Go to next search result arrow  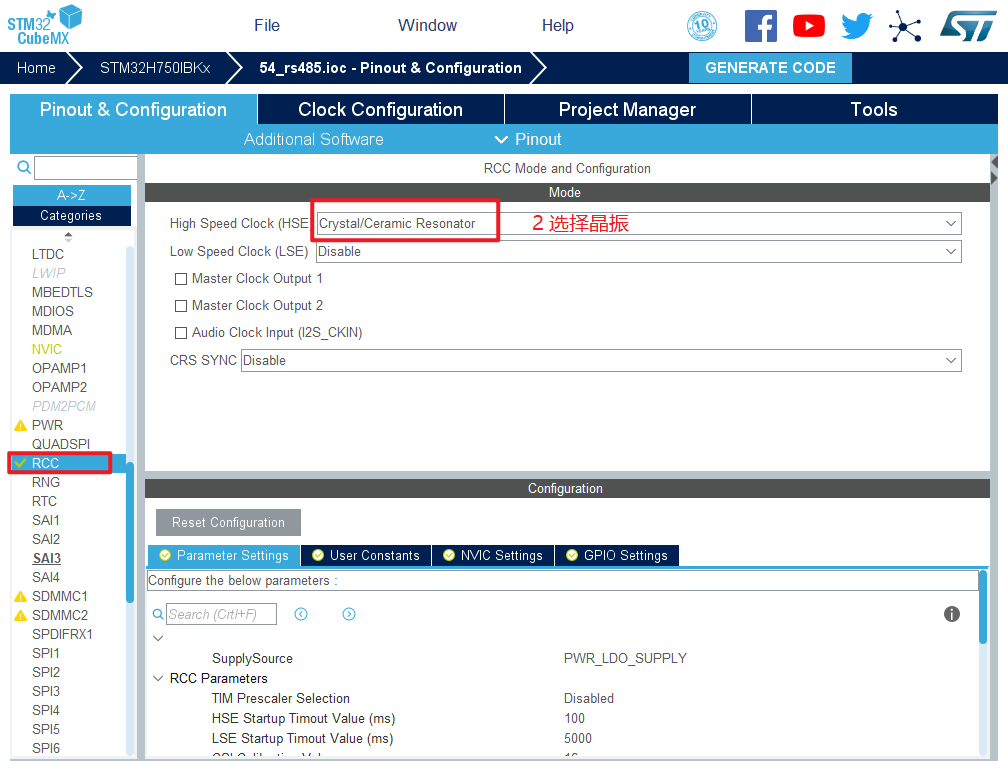[349, 614]
